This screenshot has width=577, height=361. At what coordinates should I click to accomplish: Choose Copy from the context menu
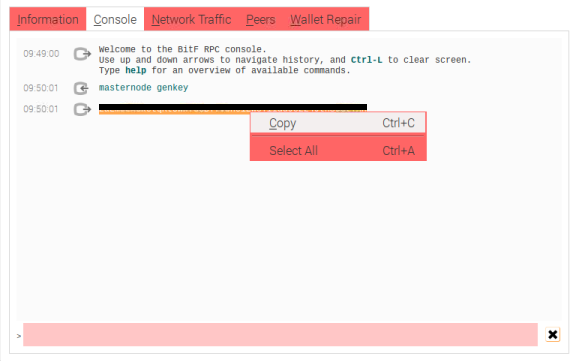click(338, 123)
